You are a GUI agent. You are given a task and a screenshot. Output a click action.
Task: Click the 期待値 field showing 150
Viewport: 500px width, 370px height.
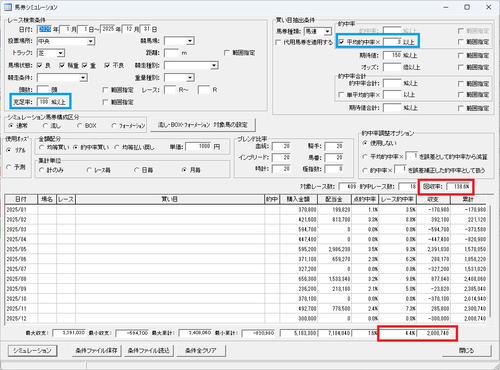coord(392,56)
